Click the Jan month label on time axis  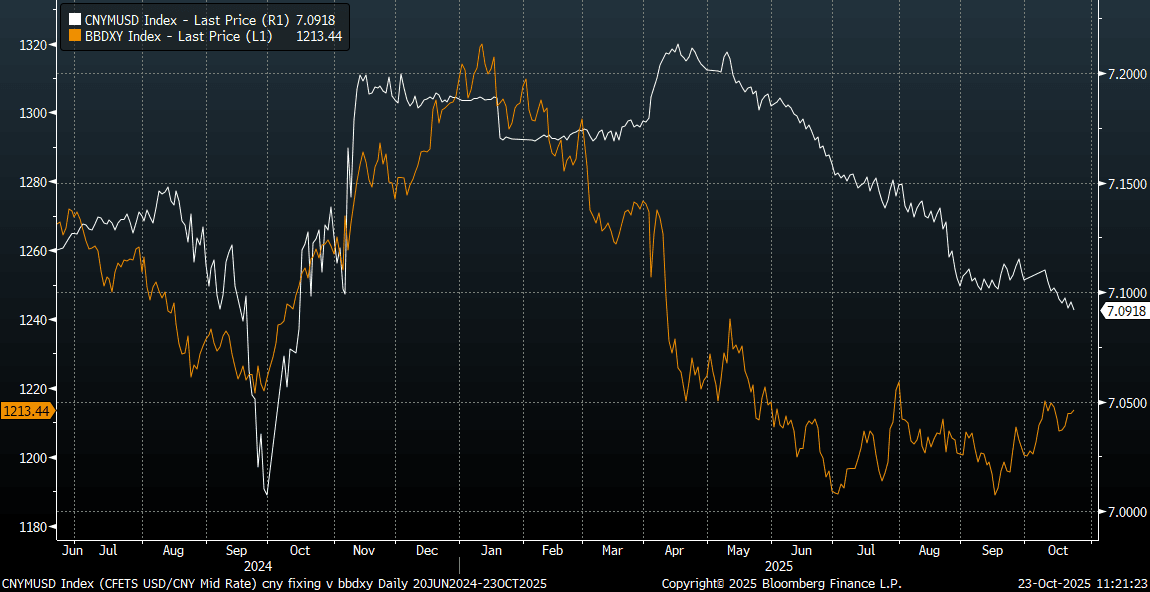coord(492,549)
